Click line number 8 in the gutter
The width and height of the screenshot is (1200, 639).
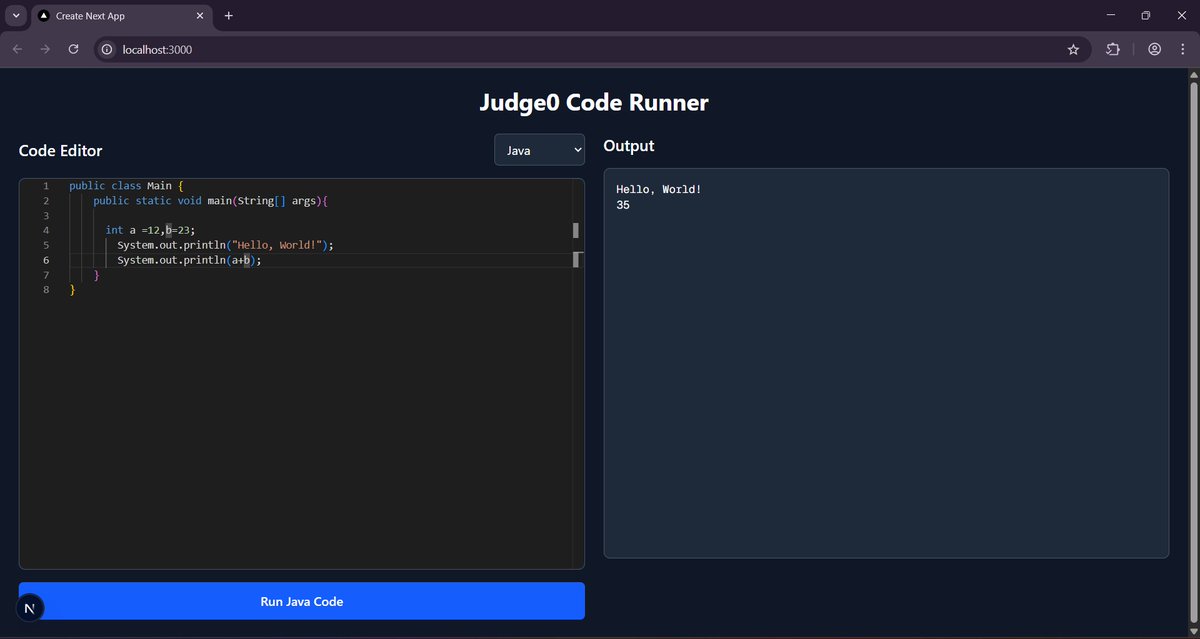click(46, 289)
